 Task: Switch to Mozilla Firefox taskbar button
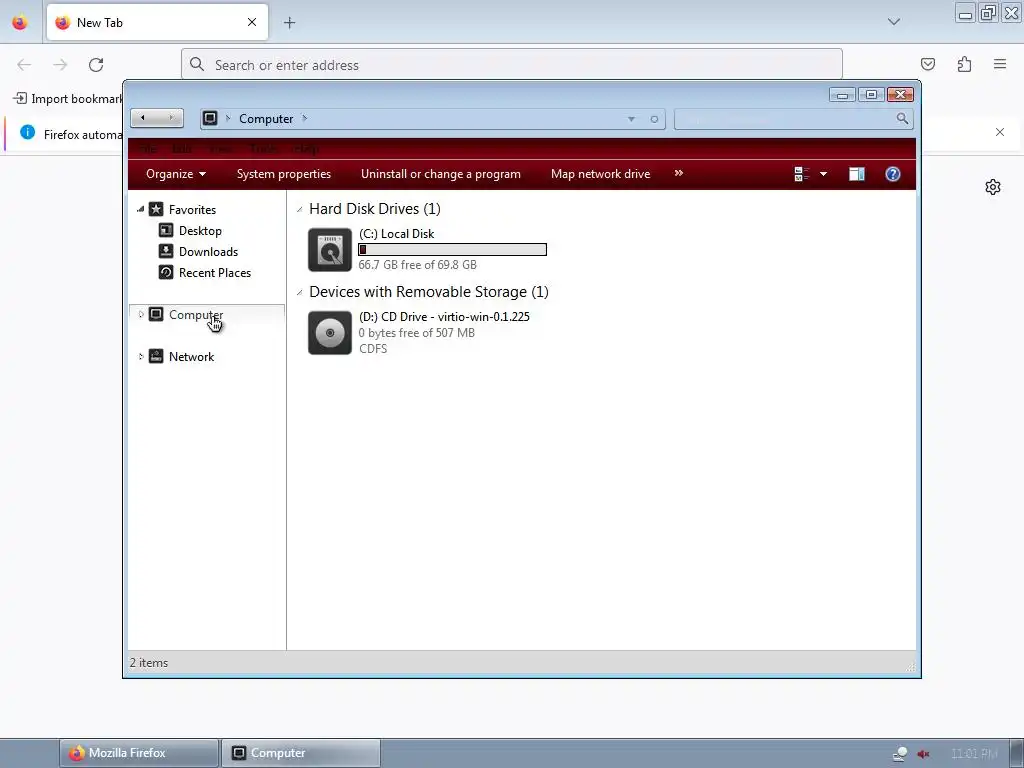pos(139,753)
